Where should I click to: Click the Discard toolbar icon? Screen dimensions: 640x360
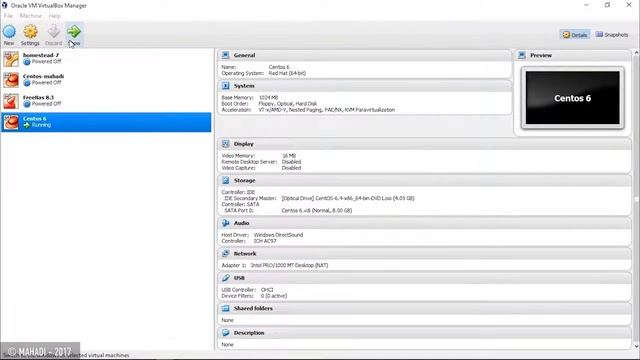coord(53,31)
